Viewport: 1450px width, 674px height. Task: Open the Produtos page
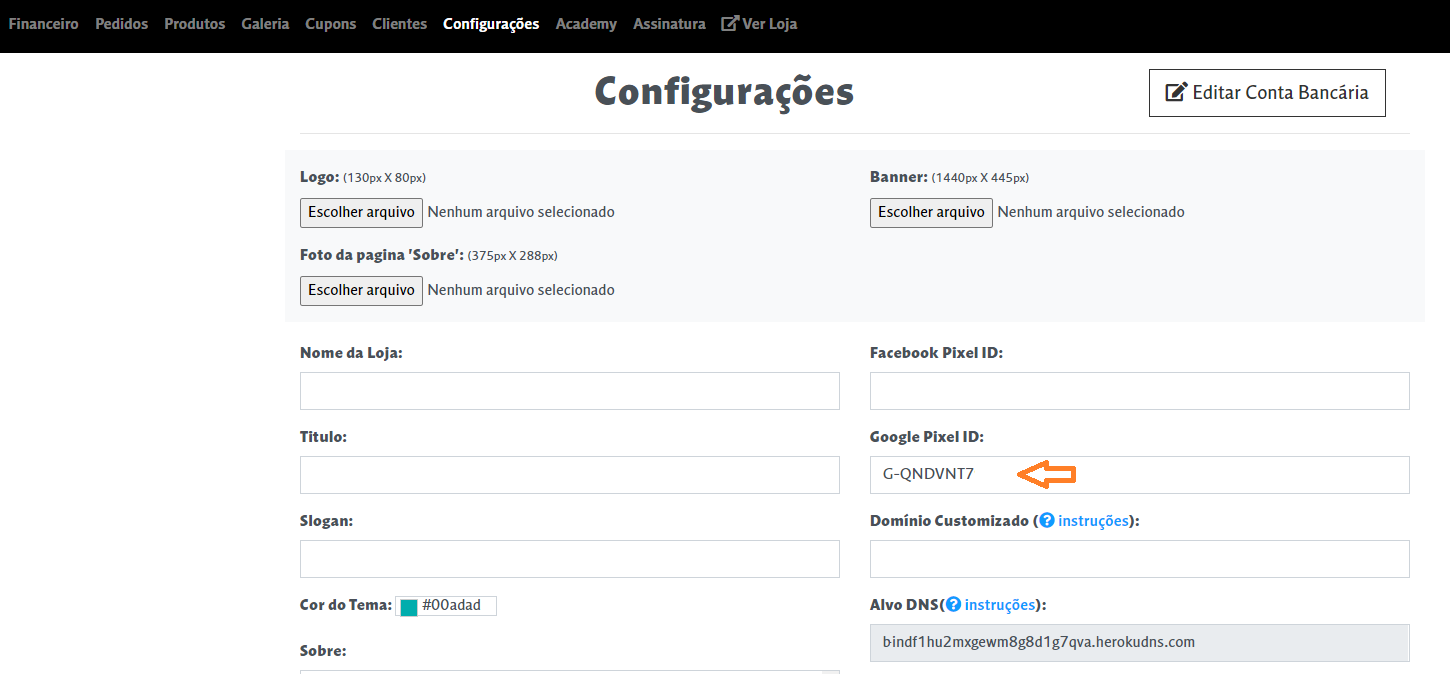tap(195, 23)
